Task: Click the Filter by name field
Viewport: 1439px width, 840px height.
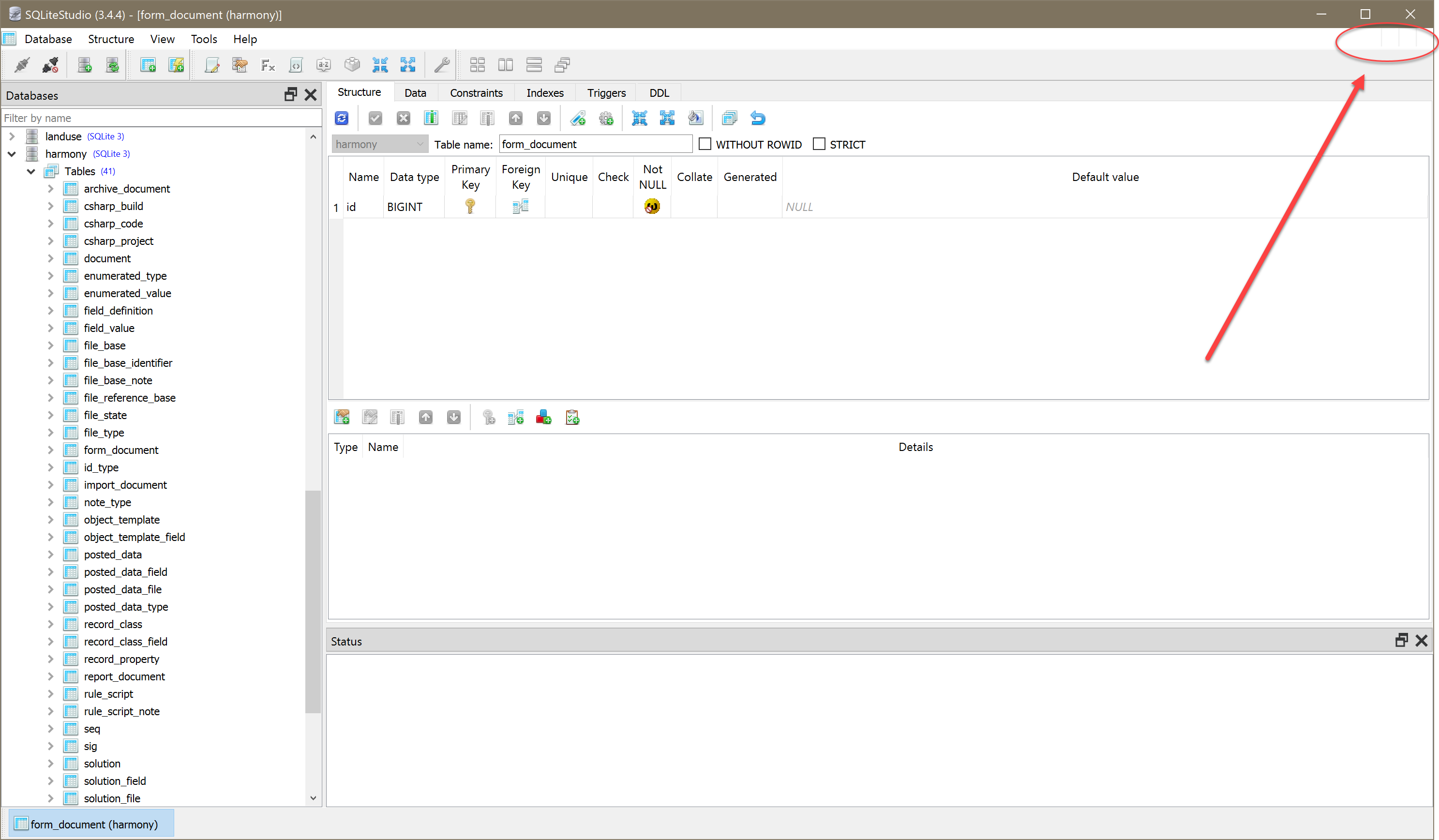Action: (x=162, y=118)
